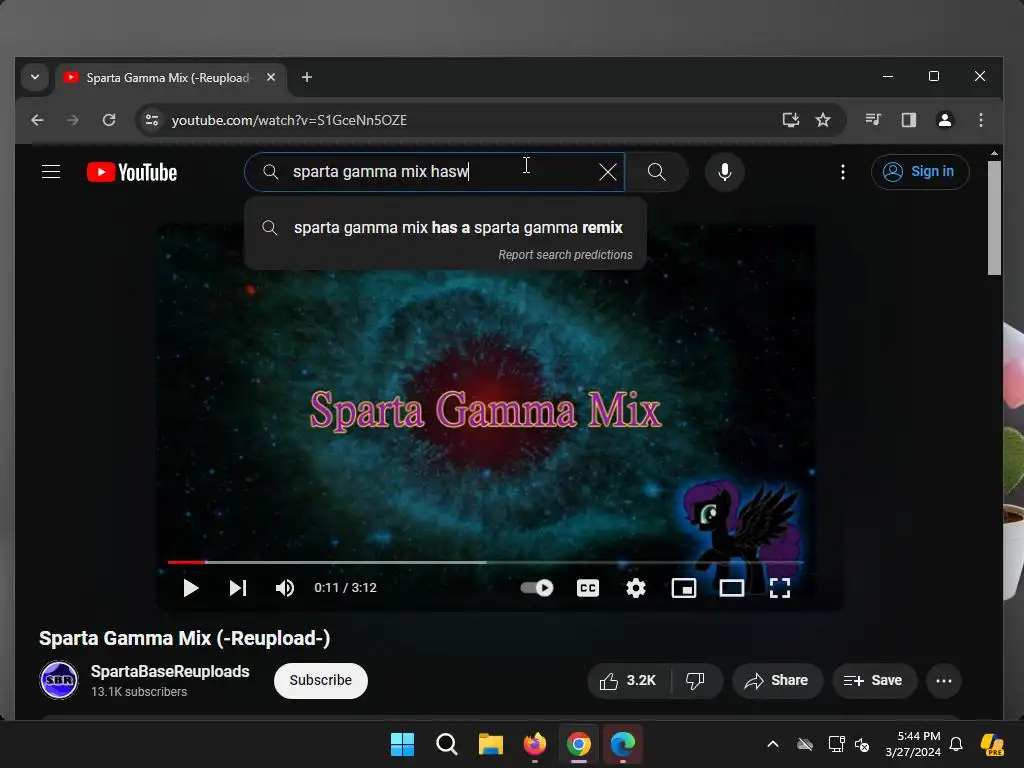Play the video
The image size is (1024, 768).
190,588
